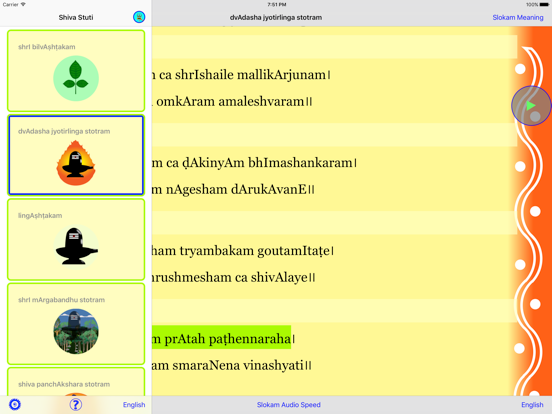Click the header title dvAdasha jyotirlinga stotram
Image resolution: width=552 pixels, height=414 pixels.
[x=276, y=17]
